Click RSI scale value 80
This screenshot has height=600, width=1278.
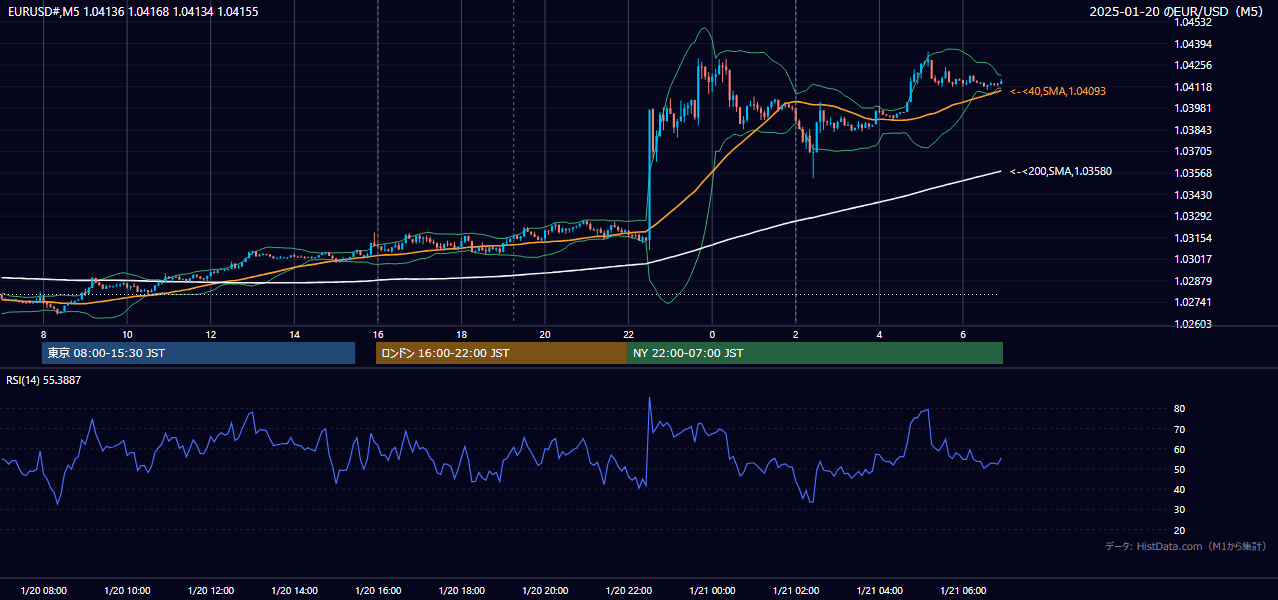[1180, 409]
